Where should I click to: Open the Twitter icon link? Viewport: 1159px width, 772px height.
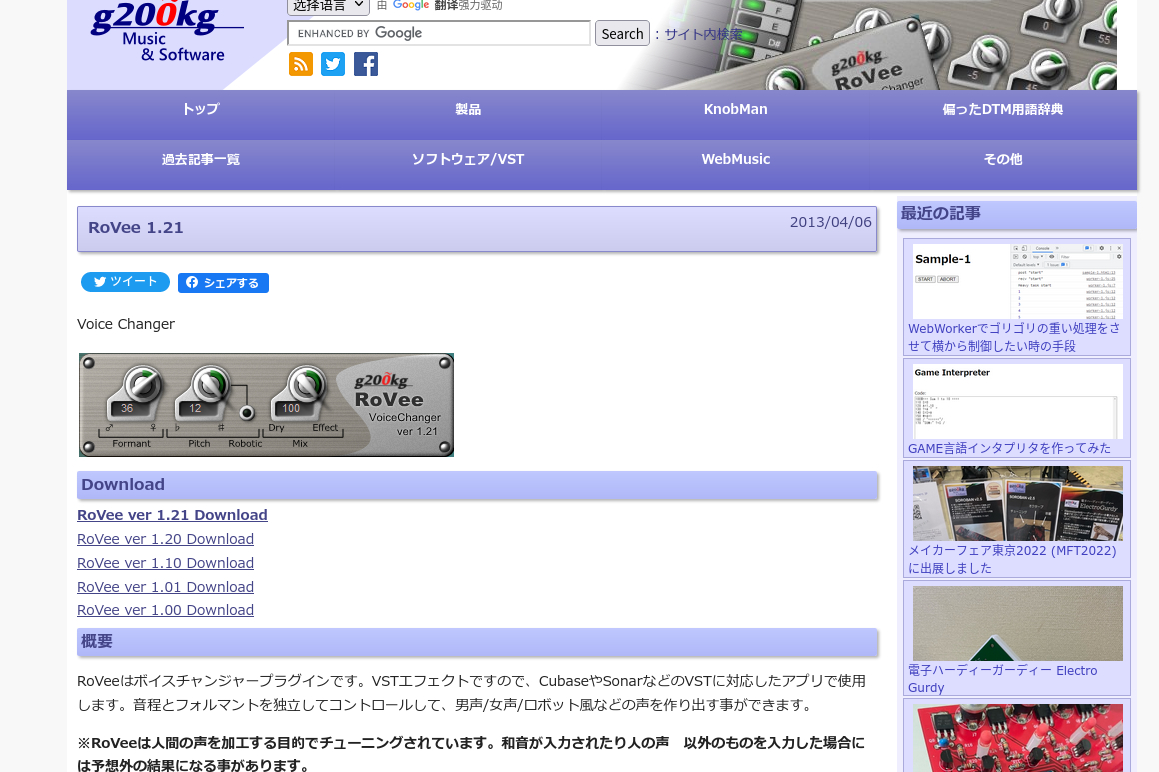(x=333, y=64)
